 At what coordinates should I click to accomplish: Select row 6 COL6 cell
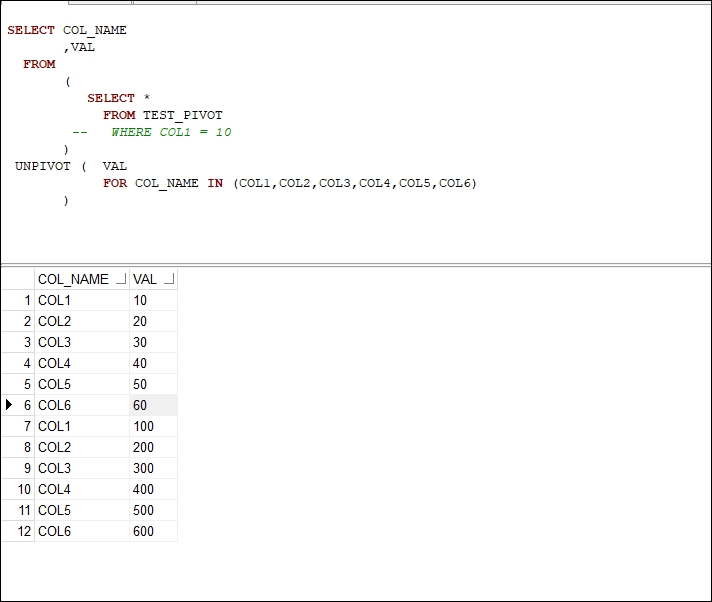(82, 405)
